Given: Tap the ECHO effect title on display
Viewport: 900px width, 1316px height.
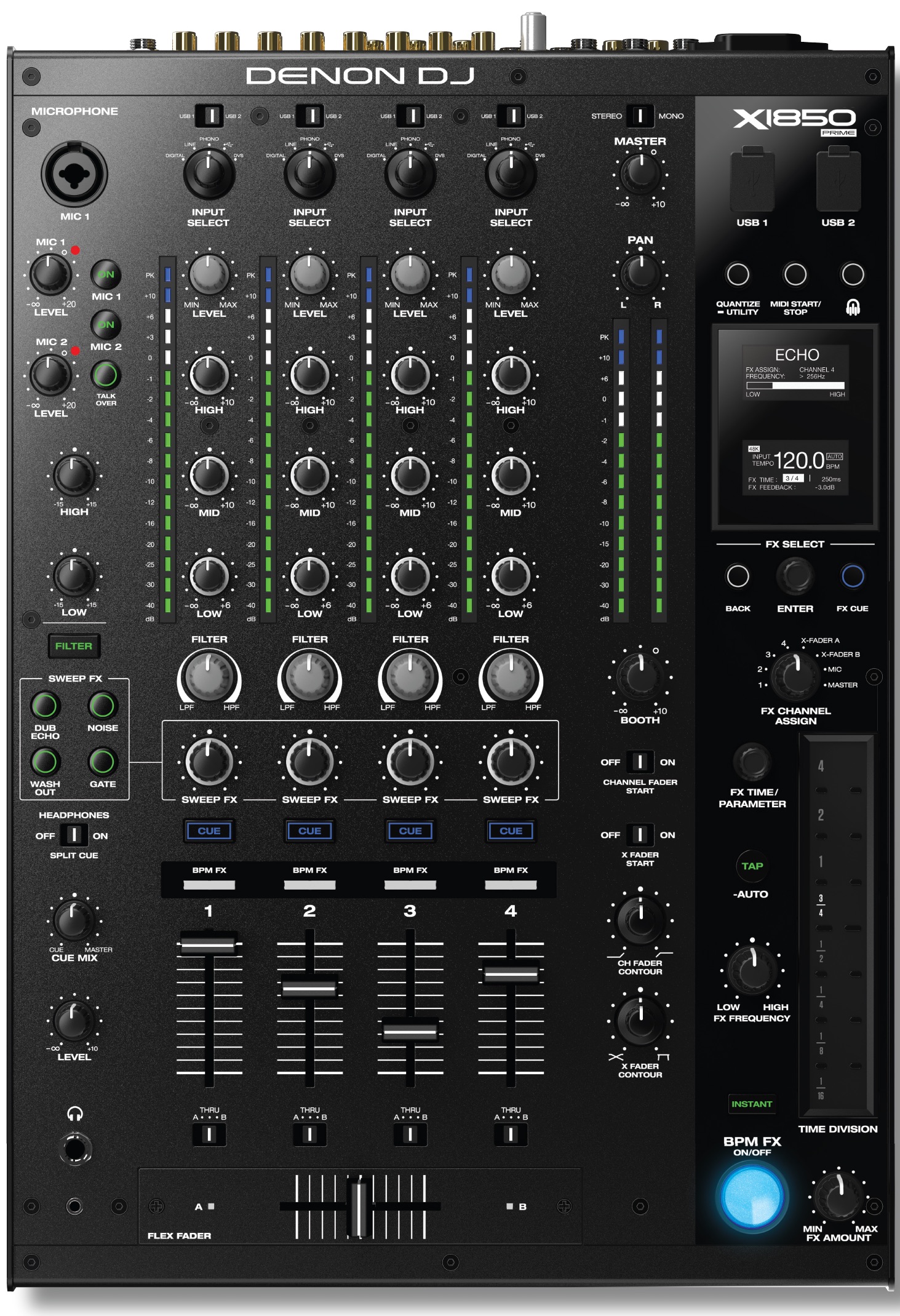Looking at the screenshot, I should 797,355.
